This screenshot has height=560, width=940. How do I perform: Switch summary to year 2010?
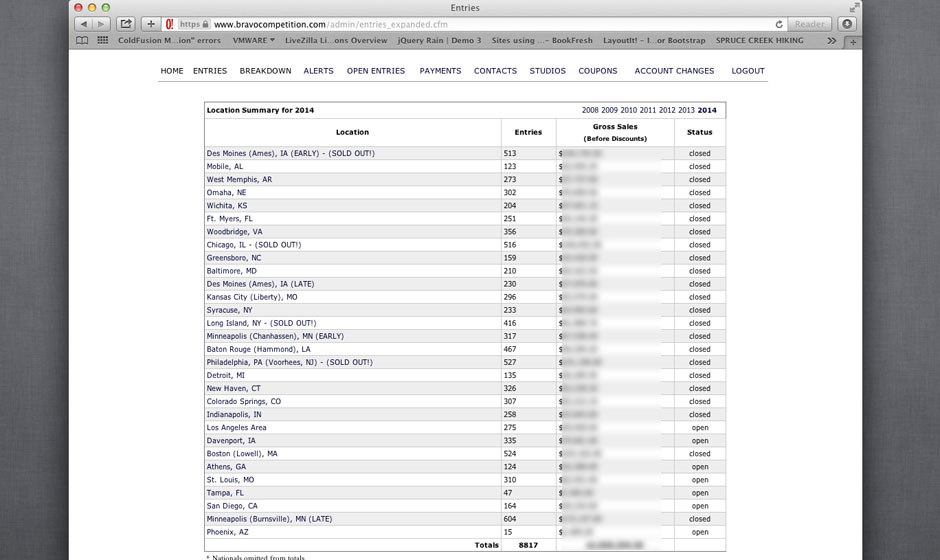tap(628, 110)
